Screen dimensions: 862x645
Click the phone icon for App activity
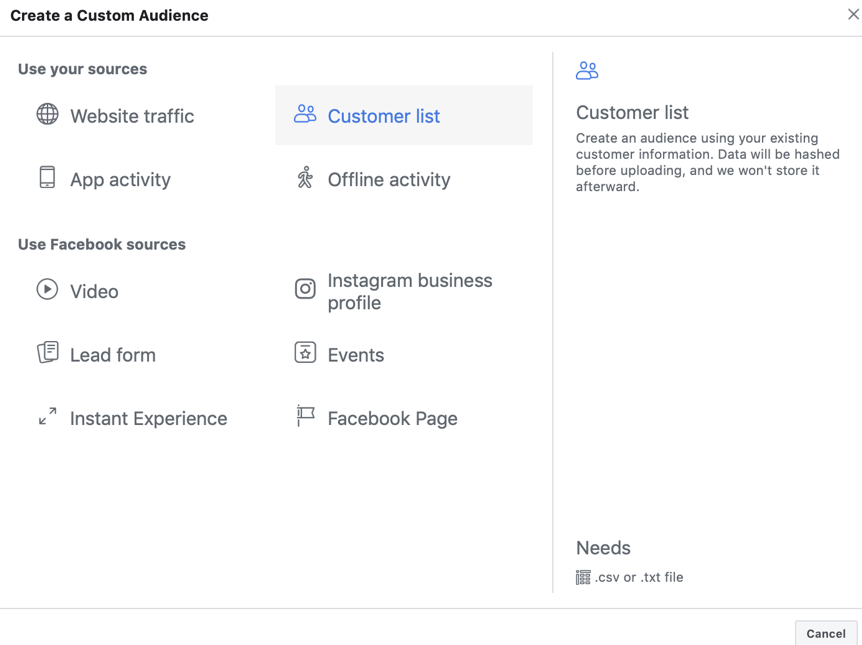pyautogui.click(x=47, y=178)
